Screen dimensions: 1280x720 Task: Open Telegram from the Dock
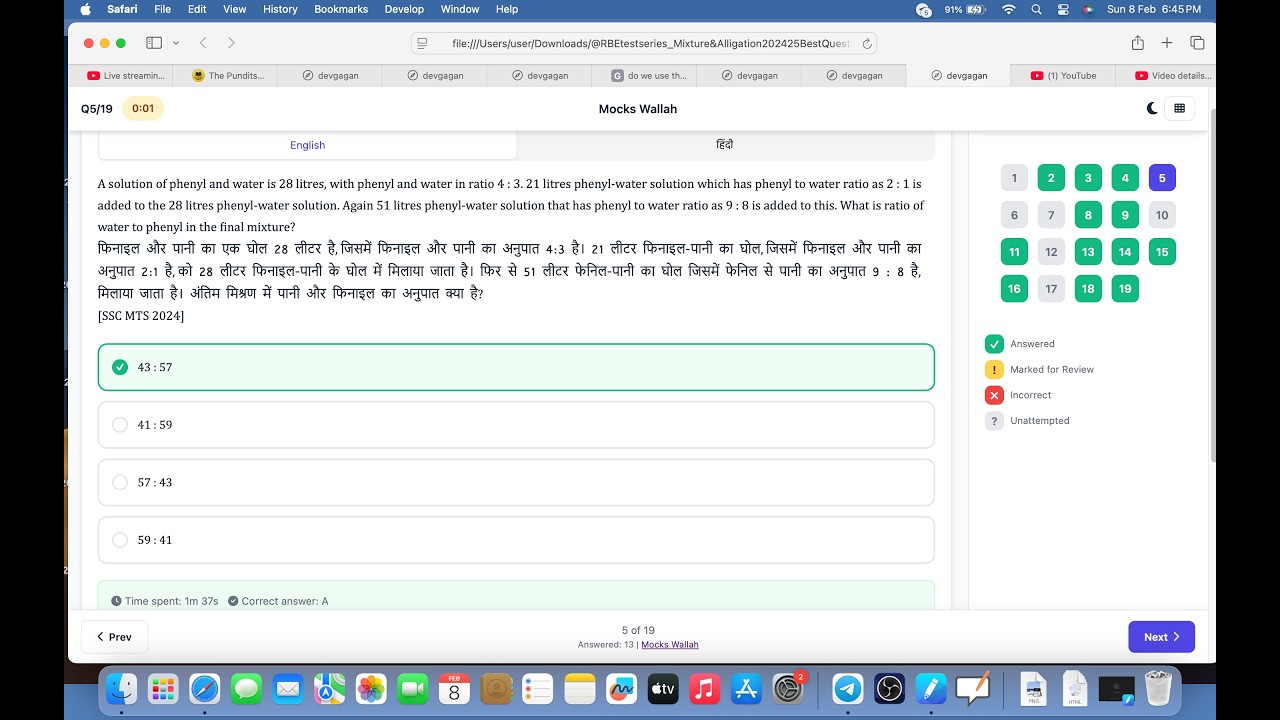click(848, 688)
